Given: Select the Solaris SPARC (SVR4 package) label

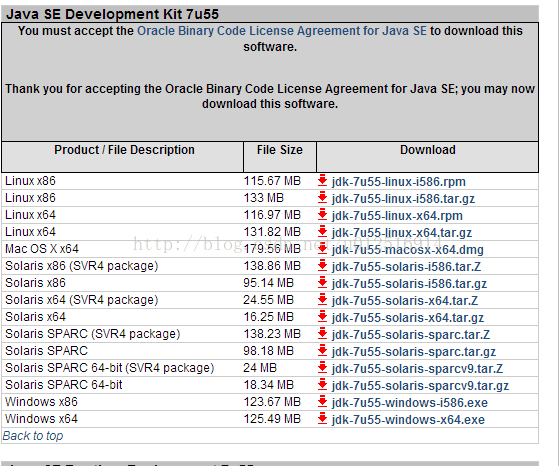Looking at the screenshot, I should tap(93, 334).
